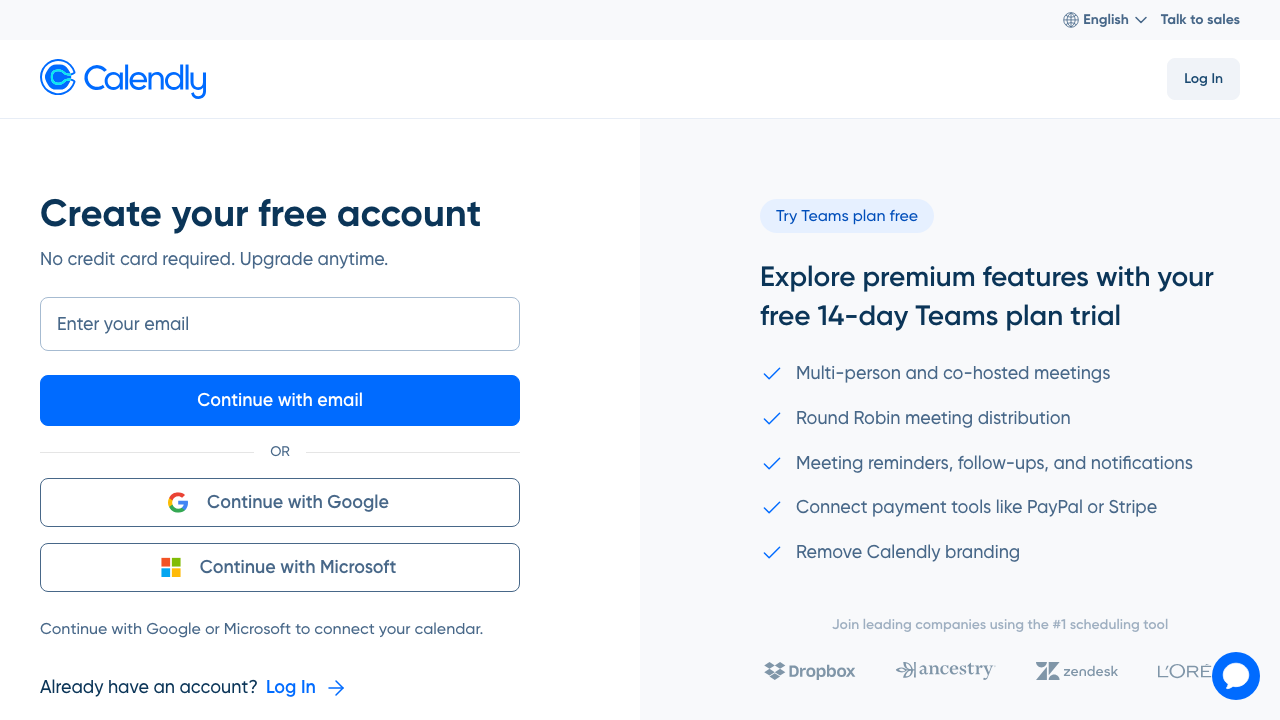Open the language selector chevron
1280x720 pixels.
click(x=1141, y=20)
